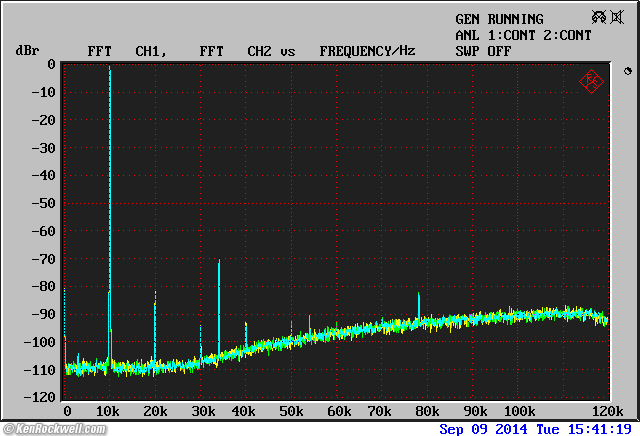
Task: Toggle the SWP OFF sweep status
Action: click(483, 50)
